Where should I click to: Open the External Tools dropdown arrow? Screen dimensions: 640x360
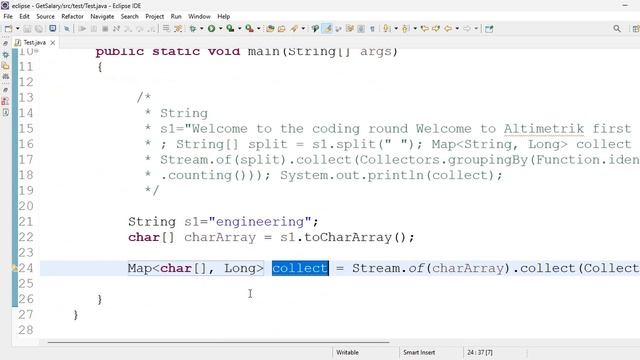(x=259, y=29)
